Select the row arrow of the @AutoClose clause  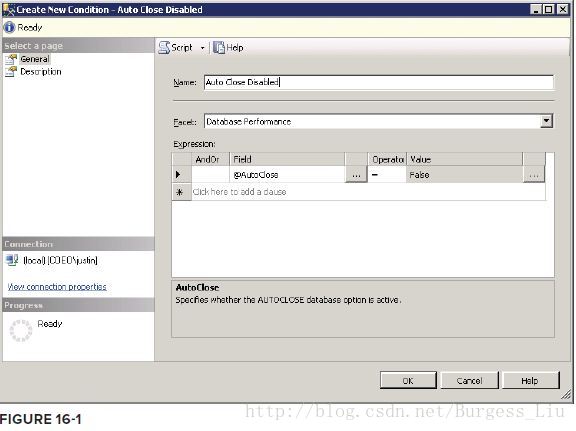[181, 175]
